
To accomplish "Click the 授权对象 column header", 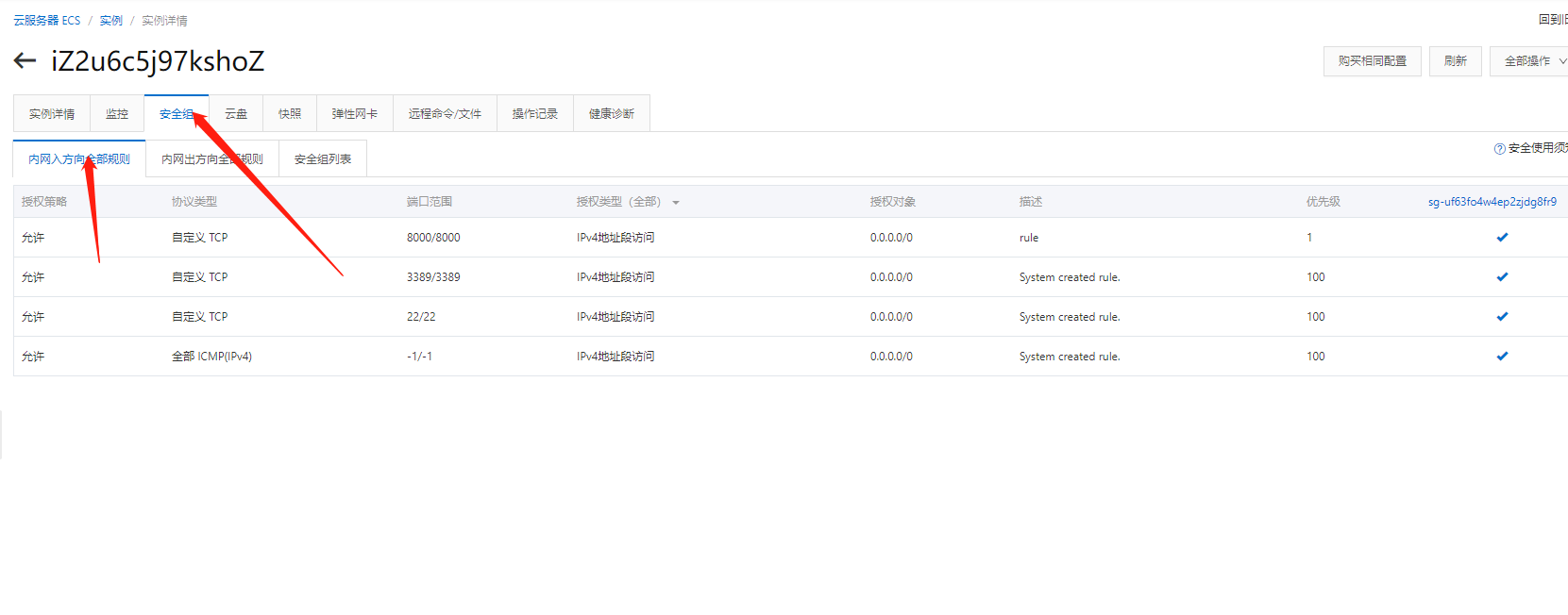I will click(893, 202).
